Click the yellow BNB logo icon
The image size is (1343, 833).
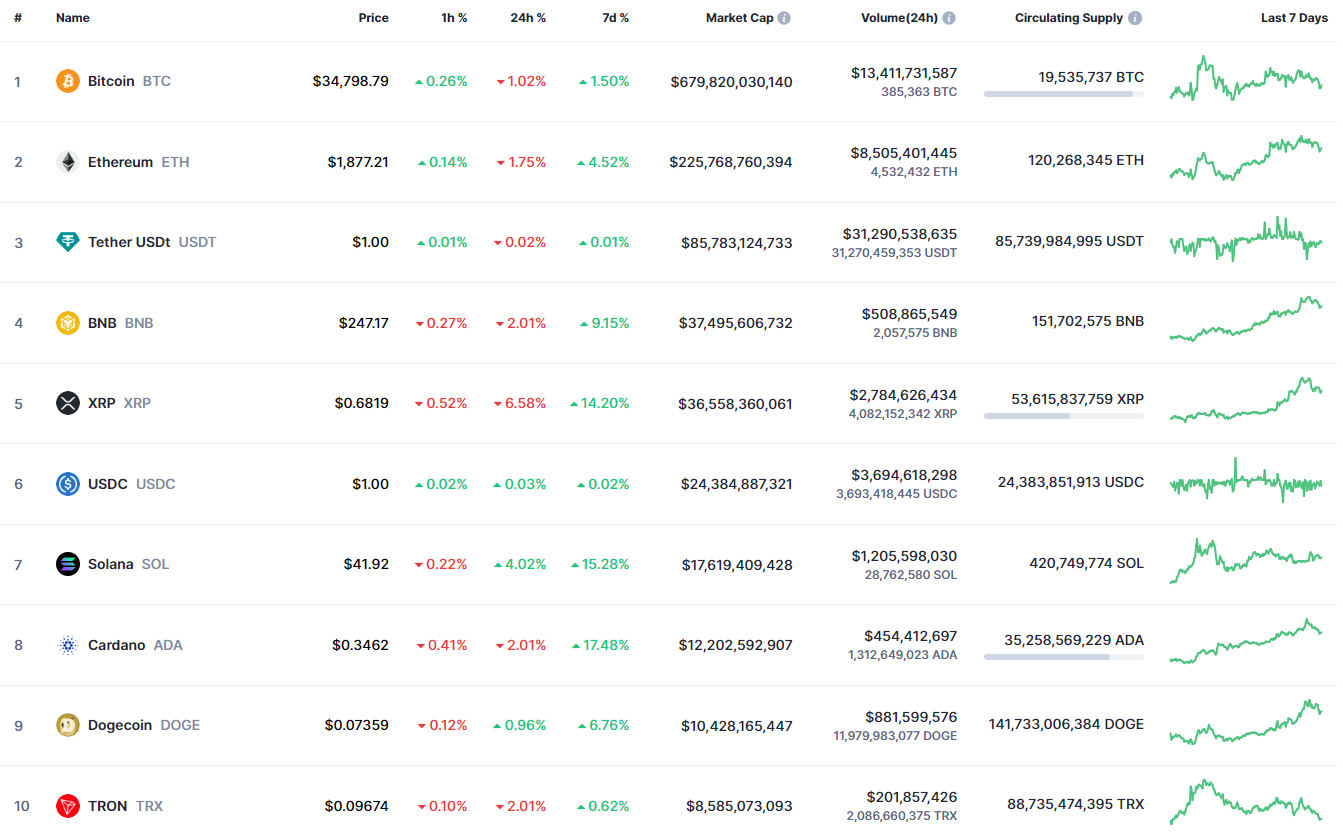[x=68, y=323]
